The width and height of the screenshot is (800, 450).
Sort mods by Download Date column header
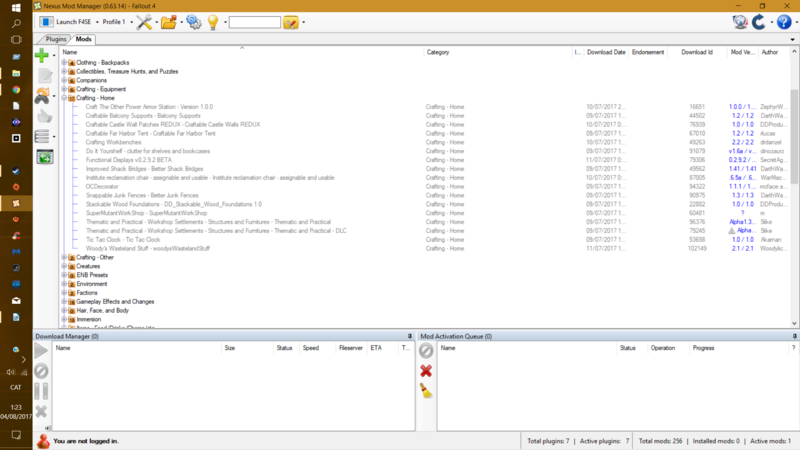[x=606, y=52]
